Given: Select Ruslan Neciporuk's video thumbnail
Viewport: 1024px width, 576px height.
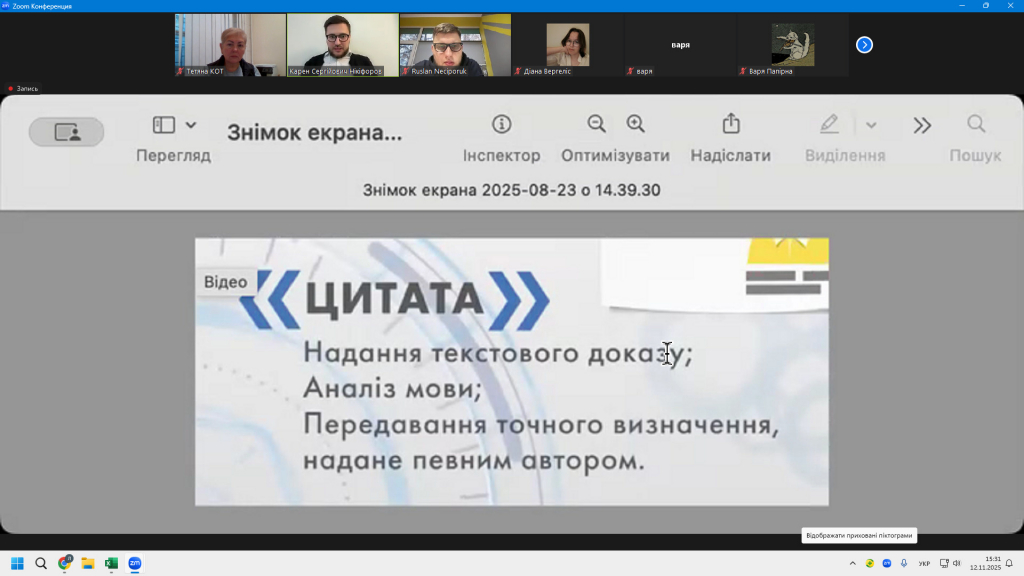Looking at the screenshot, I should [x=455, y=45].
